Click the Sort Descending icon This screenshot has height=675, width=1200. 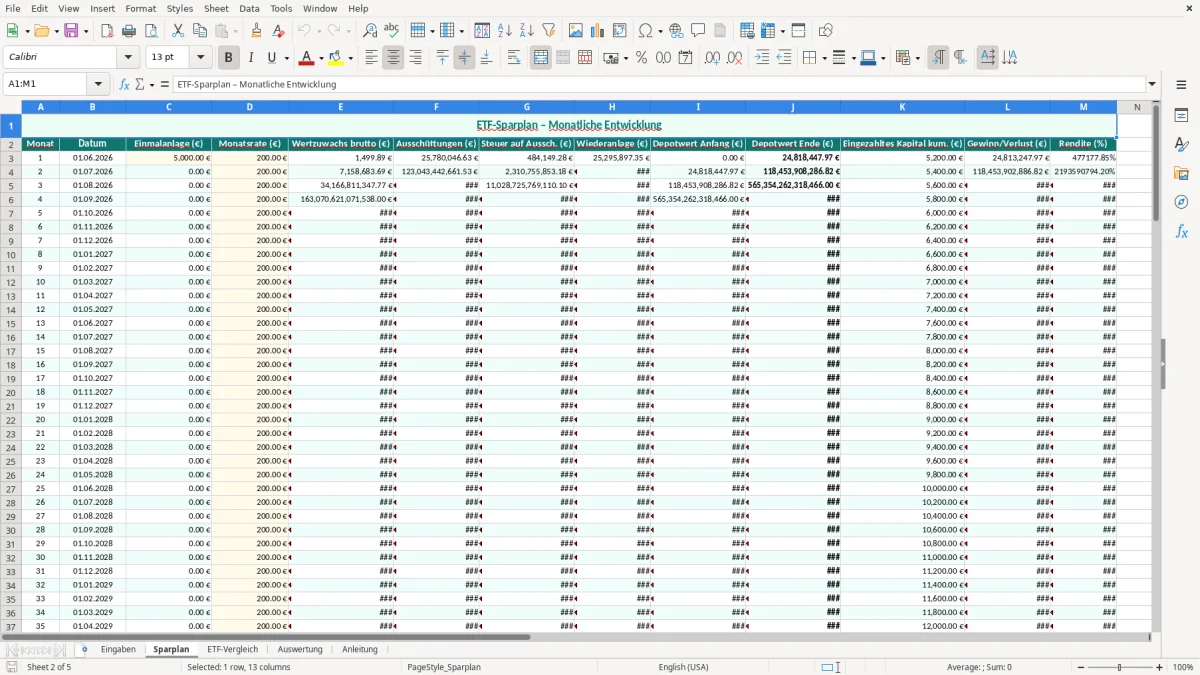(527, 31)
